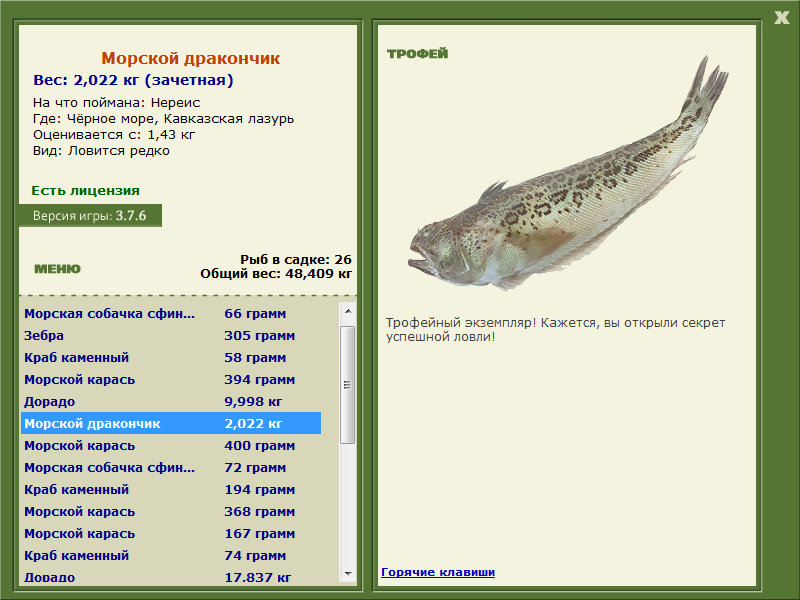Close the trophy window with the X
Viewport: 800px width, 600px height.
[781, 18]
